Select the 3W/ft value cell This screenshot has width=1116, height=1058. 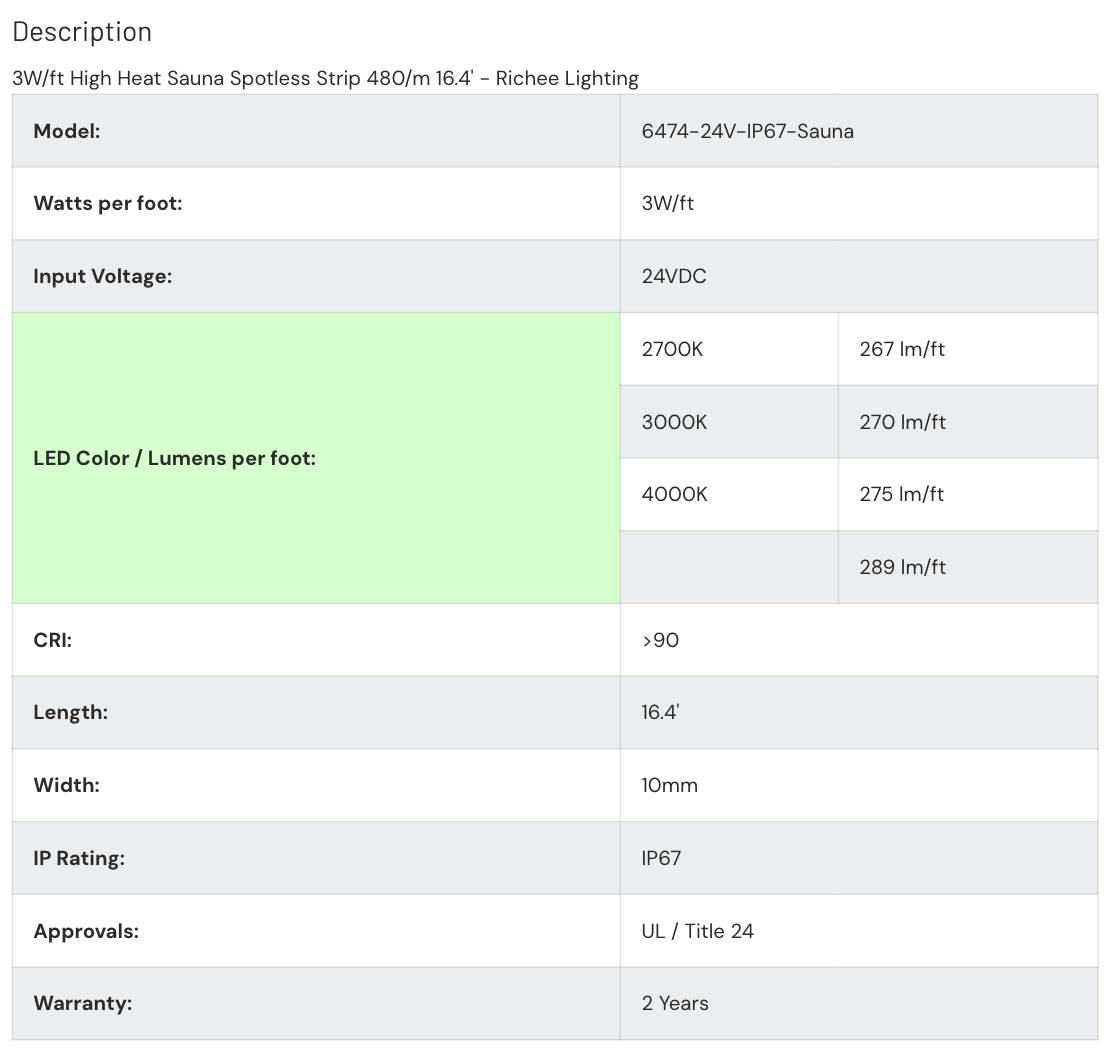tap(859, 203)
